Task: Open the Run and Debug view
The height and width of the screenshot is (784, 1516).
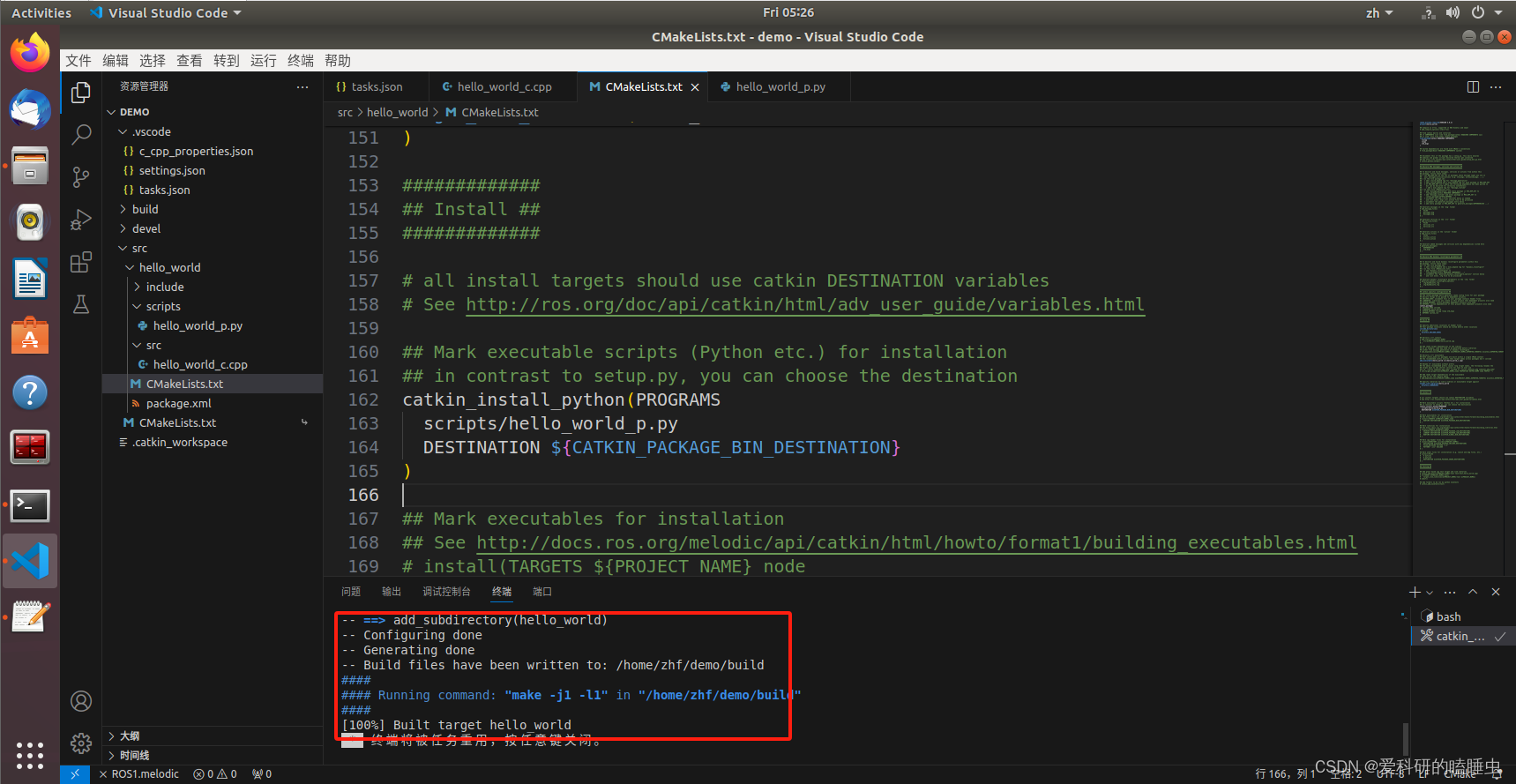Action: tap(81, 220)
